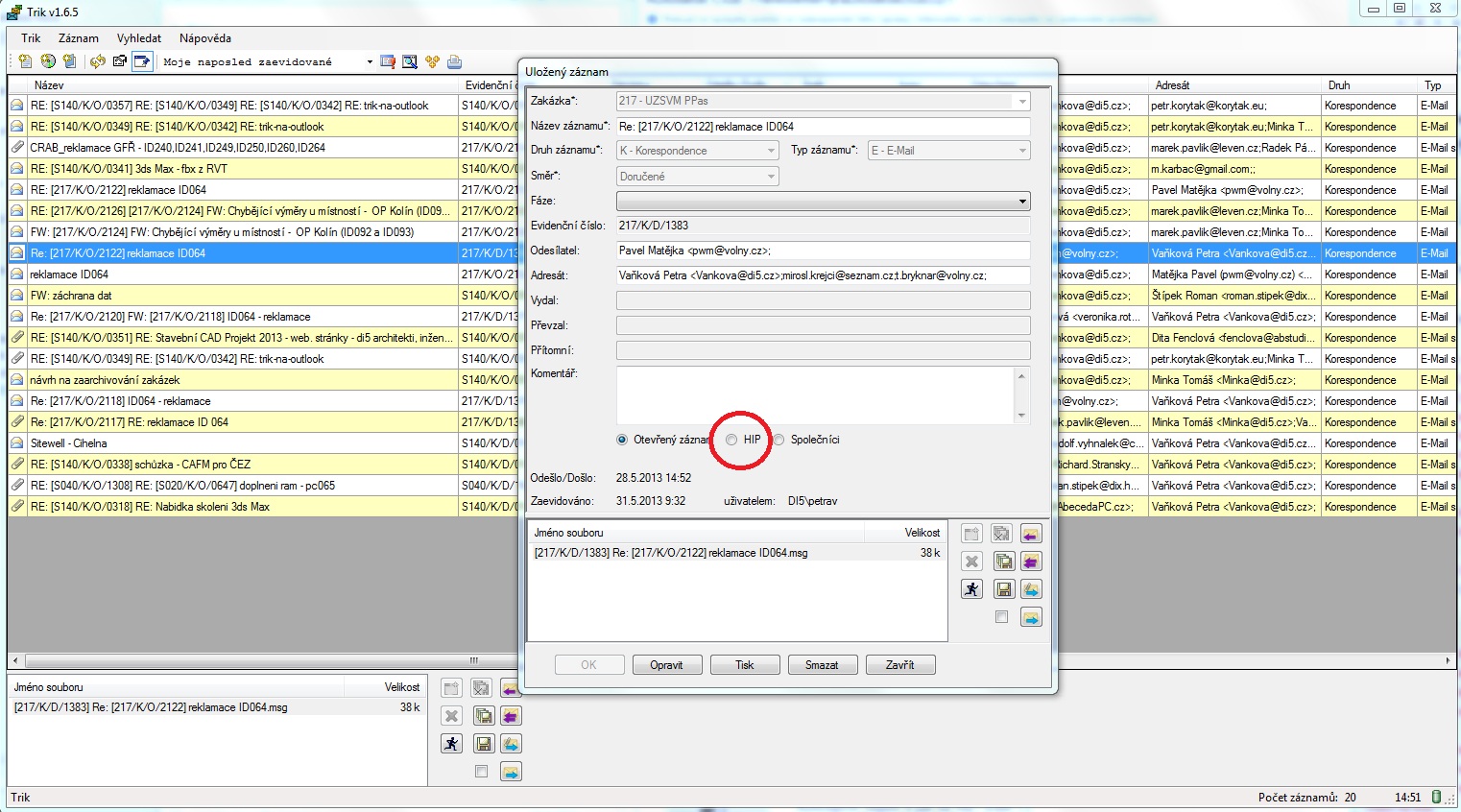The width and height of the screenshot is (1461, 812).
Task: Open the Fáze dropdown
Action: point(1022,202)
